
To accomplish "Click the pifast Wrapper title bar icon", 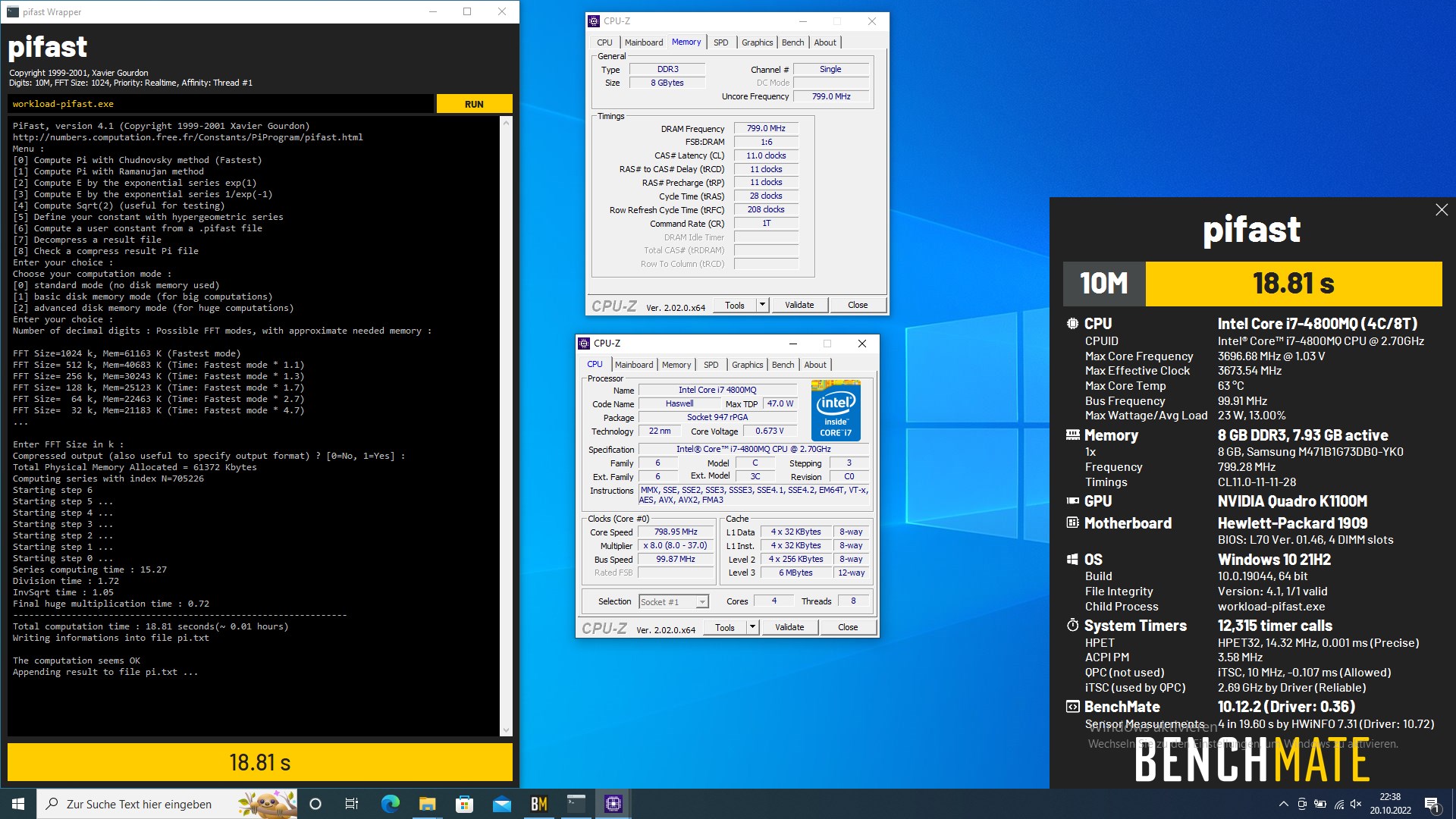I will pos(13,11).
